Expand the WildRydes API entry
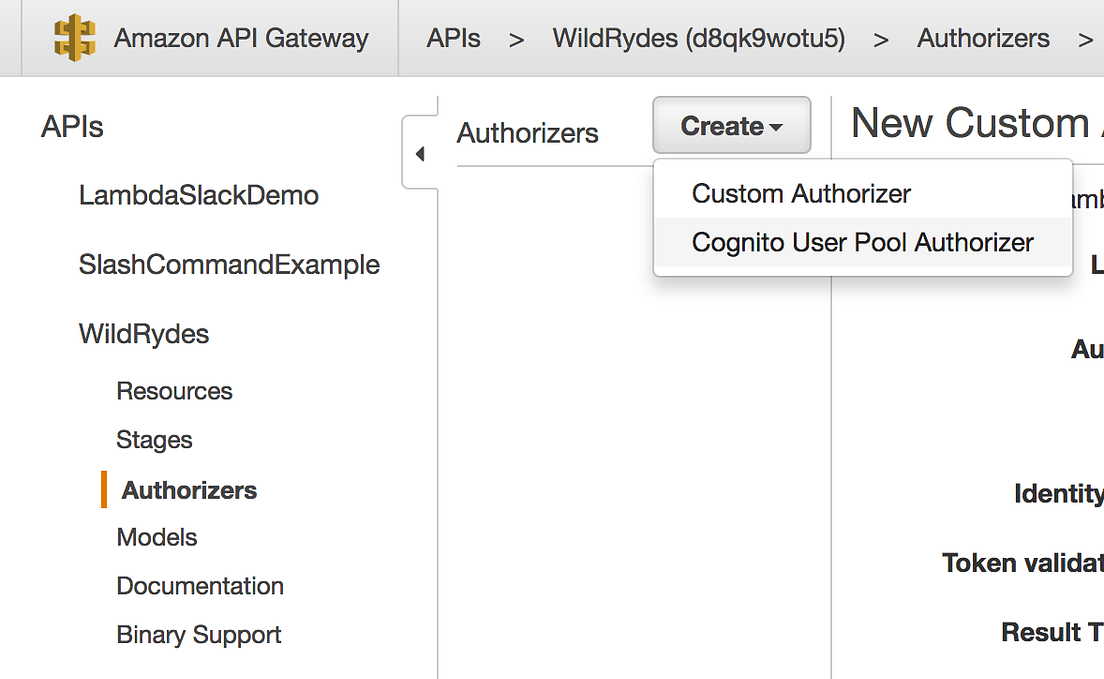 143,334
